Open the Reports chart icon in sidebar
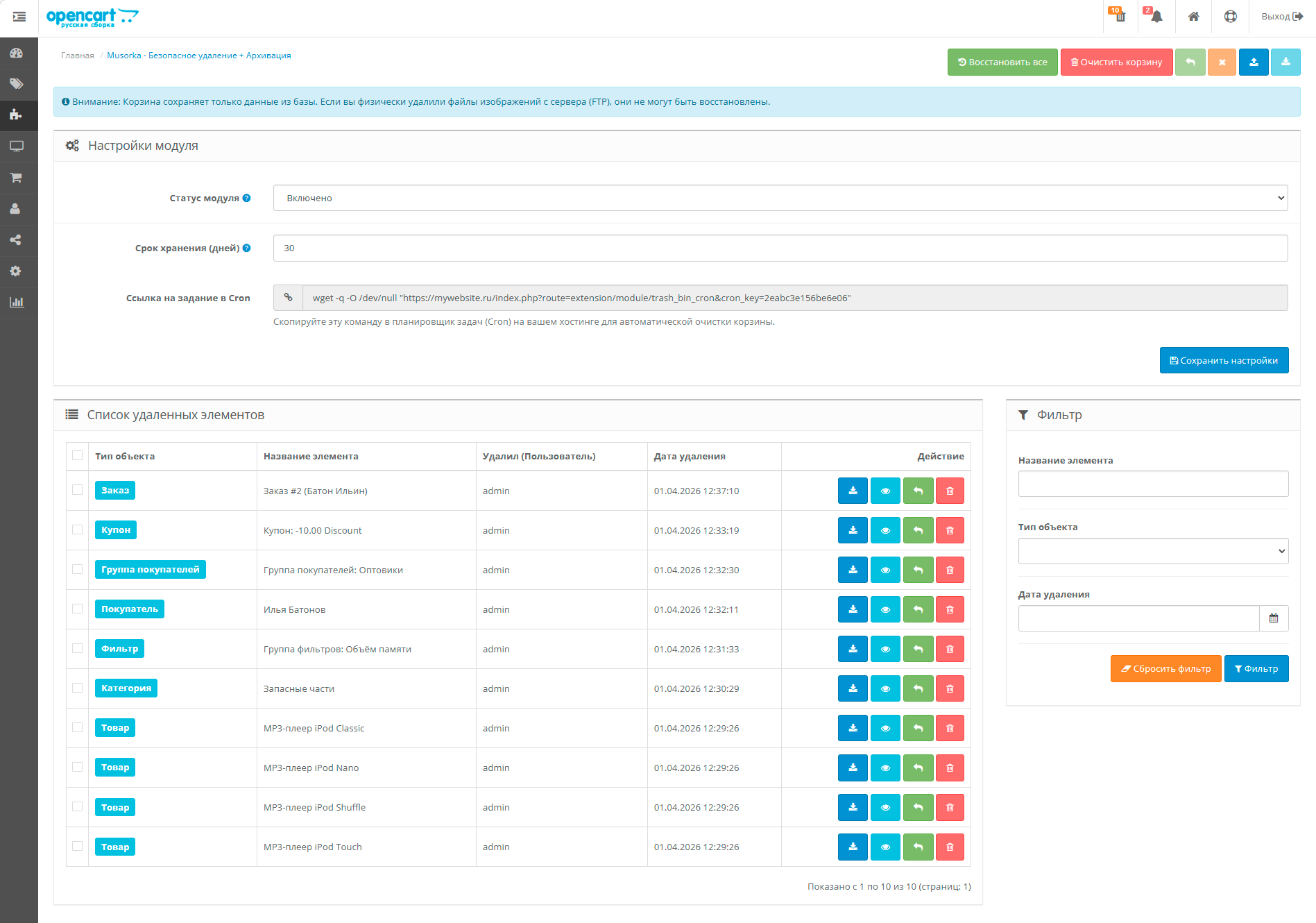 (x=16, y=302)
